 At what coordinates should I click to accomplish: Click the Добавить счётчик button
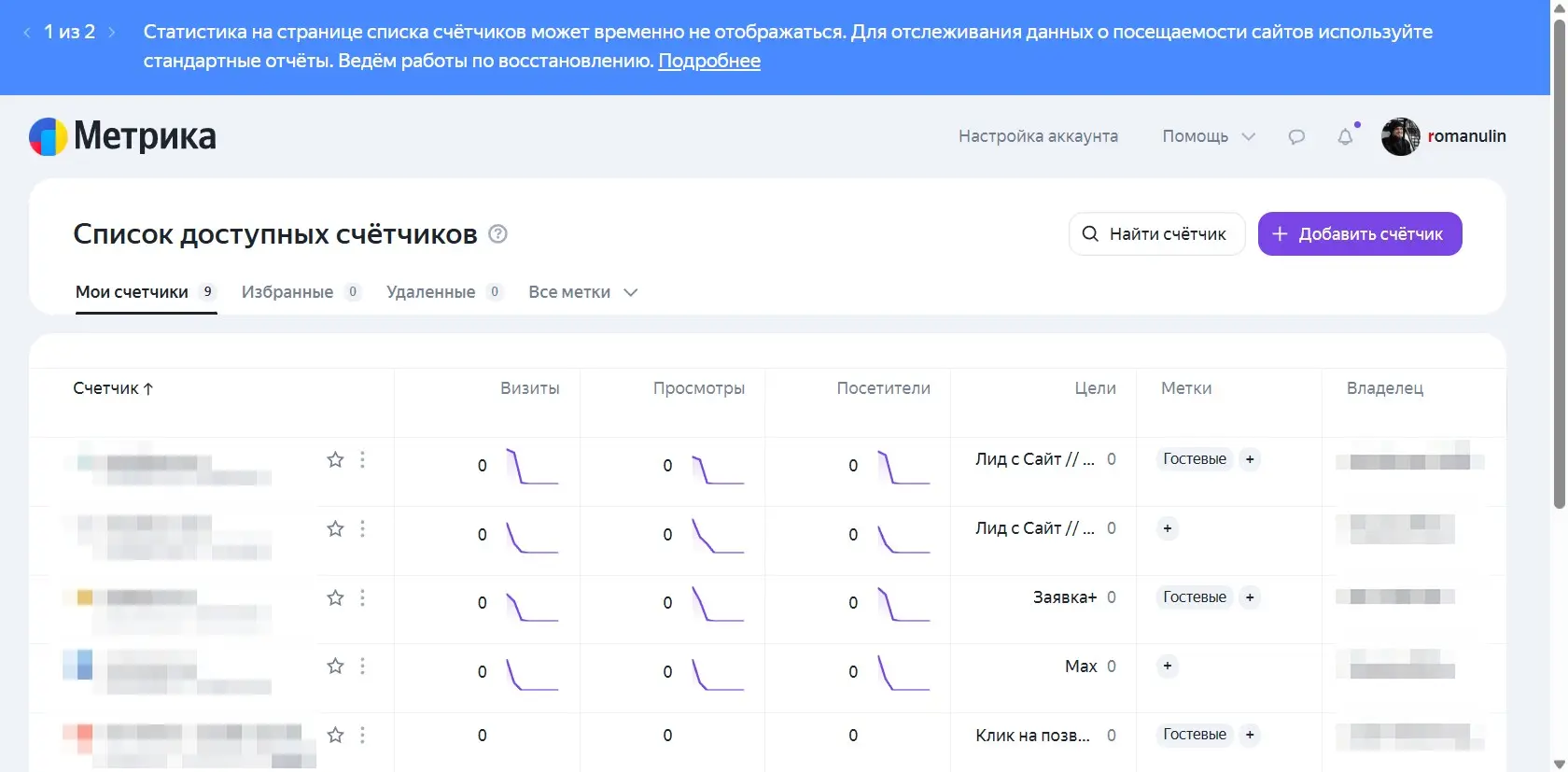coord(1360,233)
